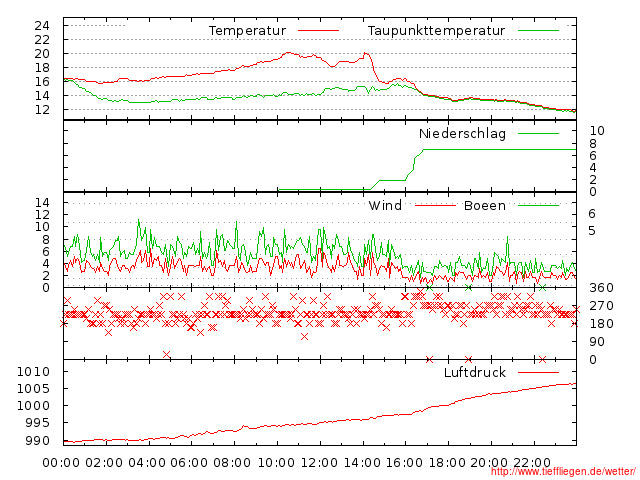The height and width of the screenshot is (480, 640).
Task: Click the 22 temperature axis value
Action: tap(42, 40)
